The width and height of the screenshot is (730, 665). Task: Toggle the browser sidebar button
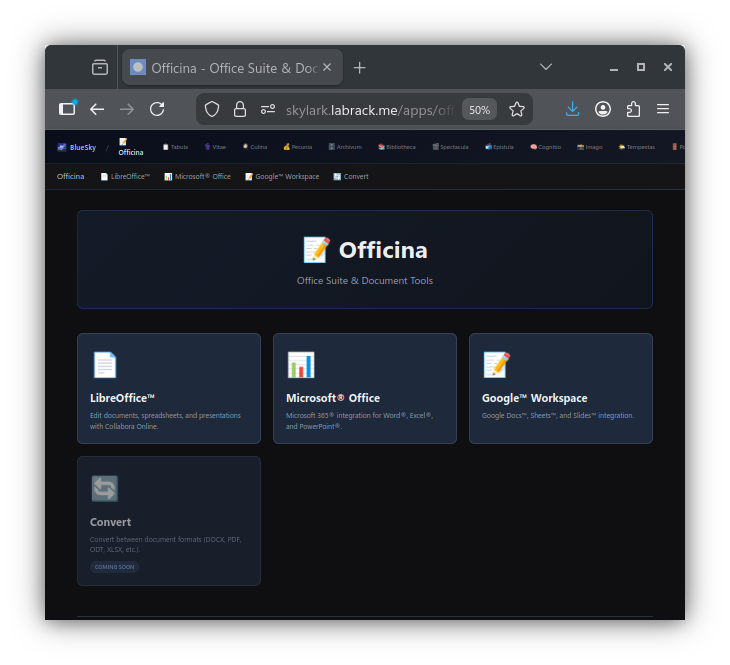click(x=68, y=109)
